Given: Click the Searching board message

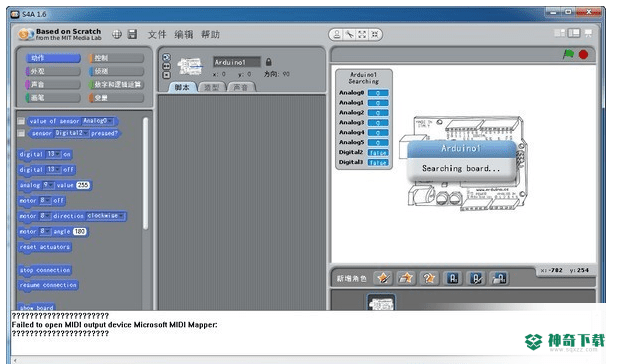Looking at the screenshot, I should pos(461,168).
